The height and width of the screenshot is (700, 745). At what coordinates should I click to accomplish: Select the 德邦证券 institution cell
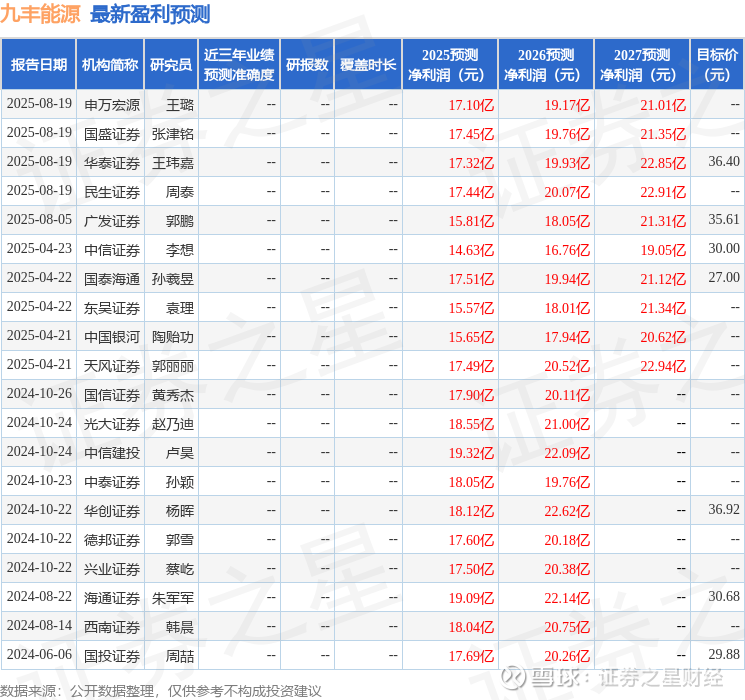112,540
